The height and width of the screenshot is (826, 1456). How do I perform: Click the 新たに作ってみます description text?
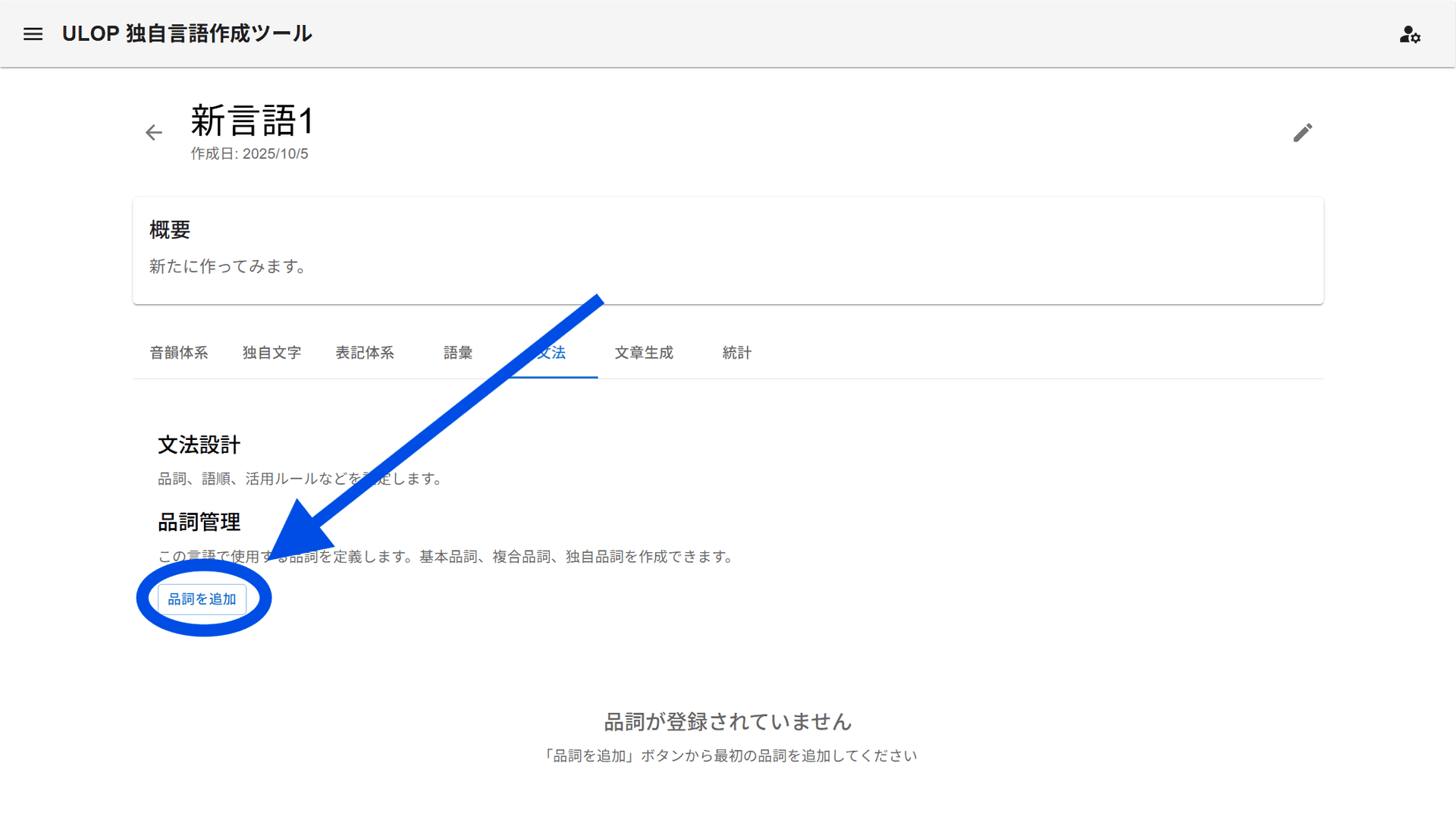(x=227, y=266)
